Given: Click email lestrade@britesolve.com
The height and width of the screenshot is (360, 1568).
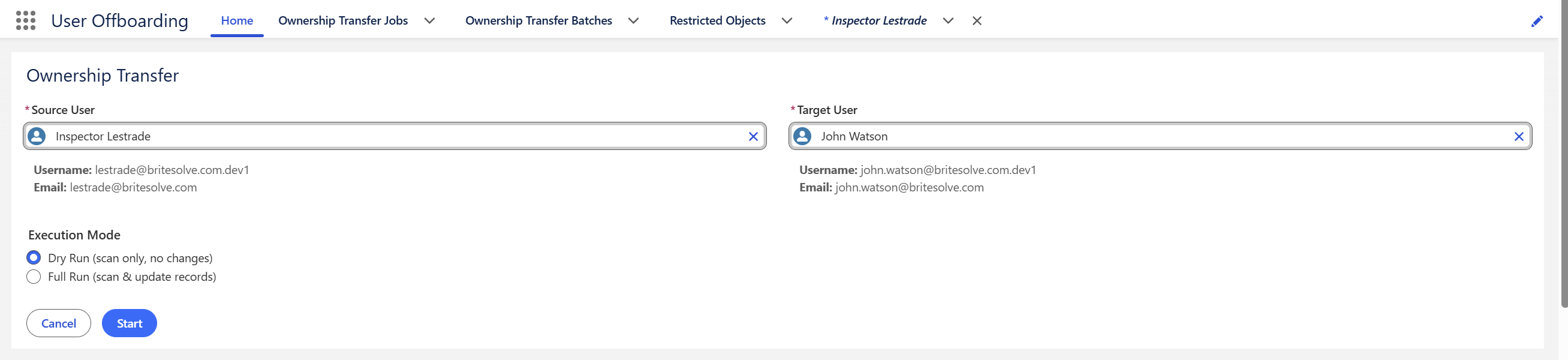Looking at the screenshot, I should tap(133, 188).
